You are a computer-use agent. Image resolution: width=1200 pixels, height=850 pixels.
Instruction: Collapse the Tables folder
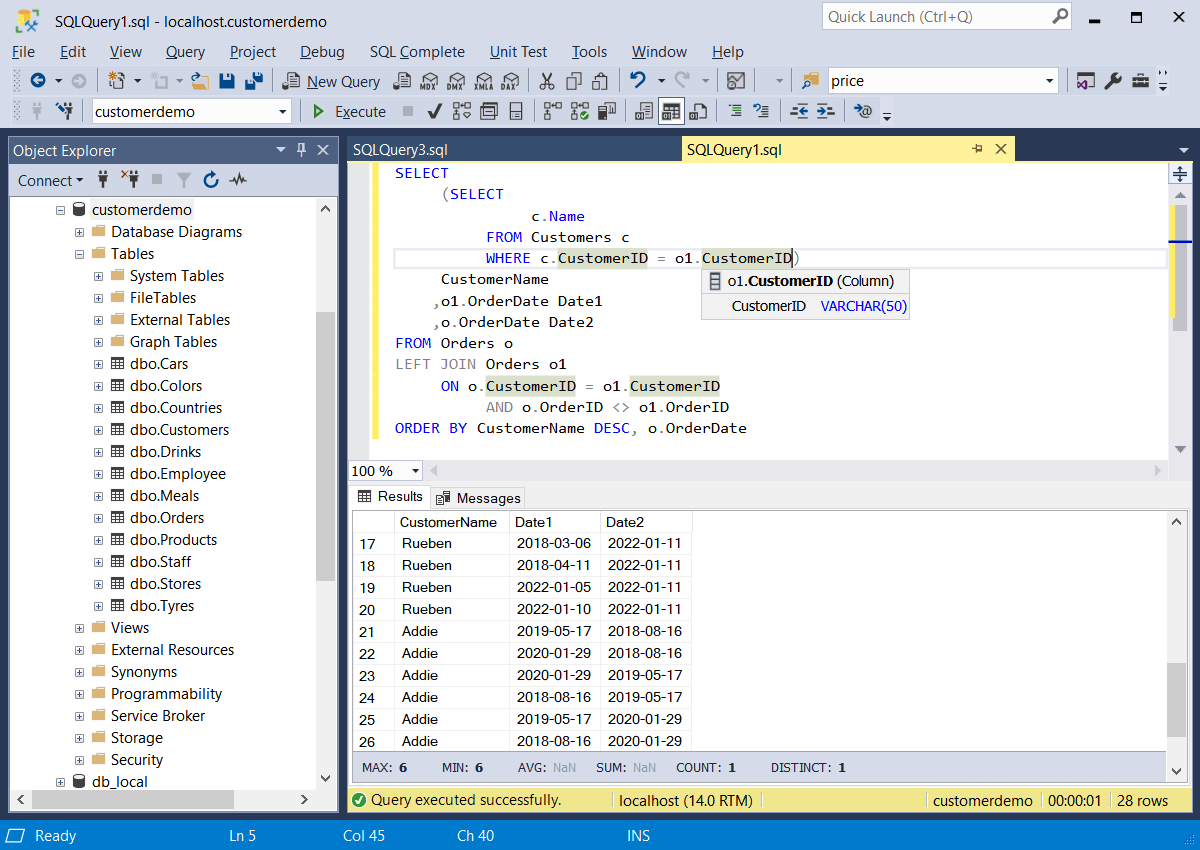[x=79, y=253]
